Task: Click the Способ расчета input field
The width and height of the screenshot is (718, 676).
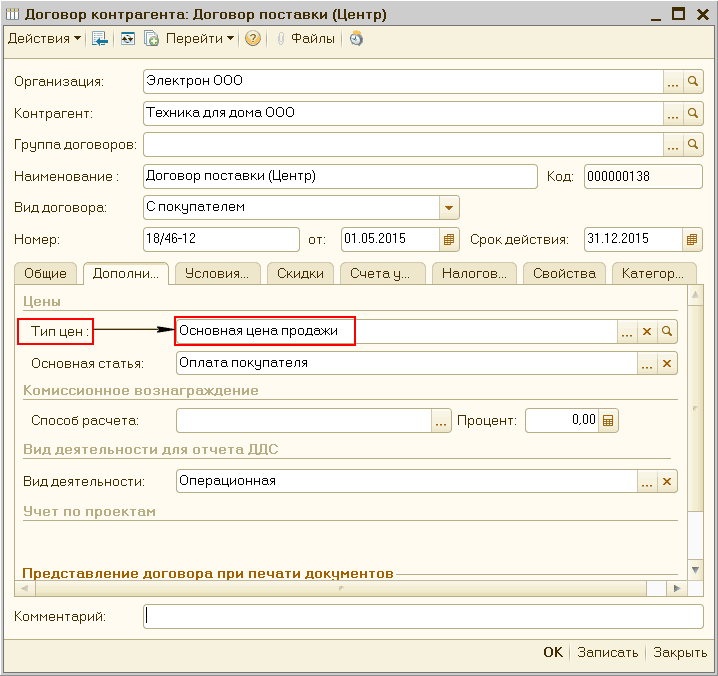Action: tap(304, 421)
